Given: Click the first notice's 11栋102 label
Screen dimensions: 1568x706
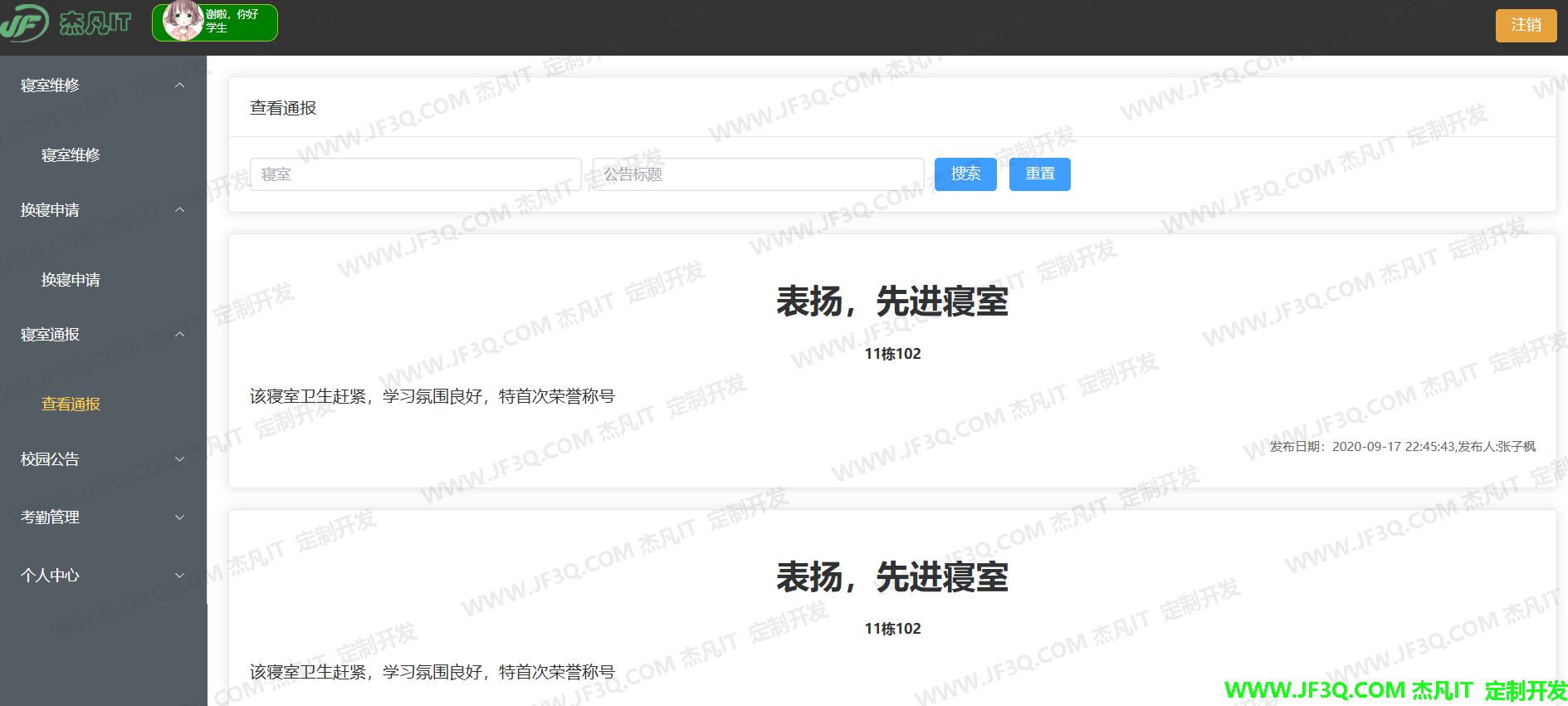Looking at the screenshot, I should click(892, 354).
